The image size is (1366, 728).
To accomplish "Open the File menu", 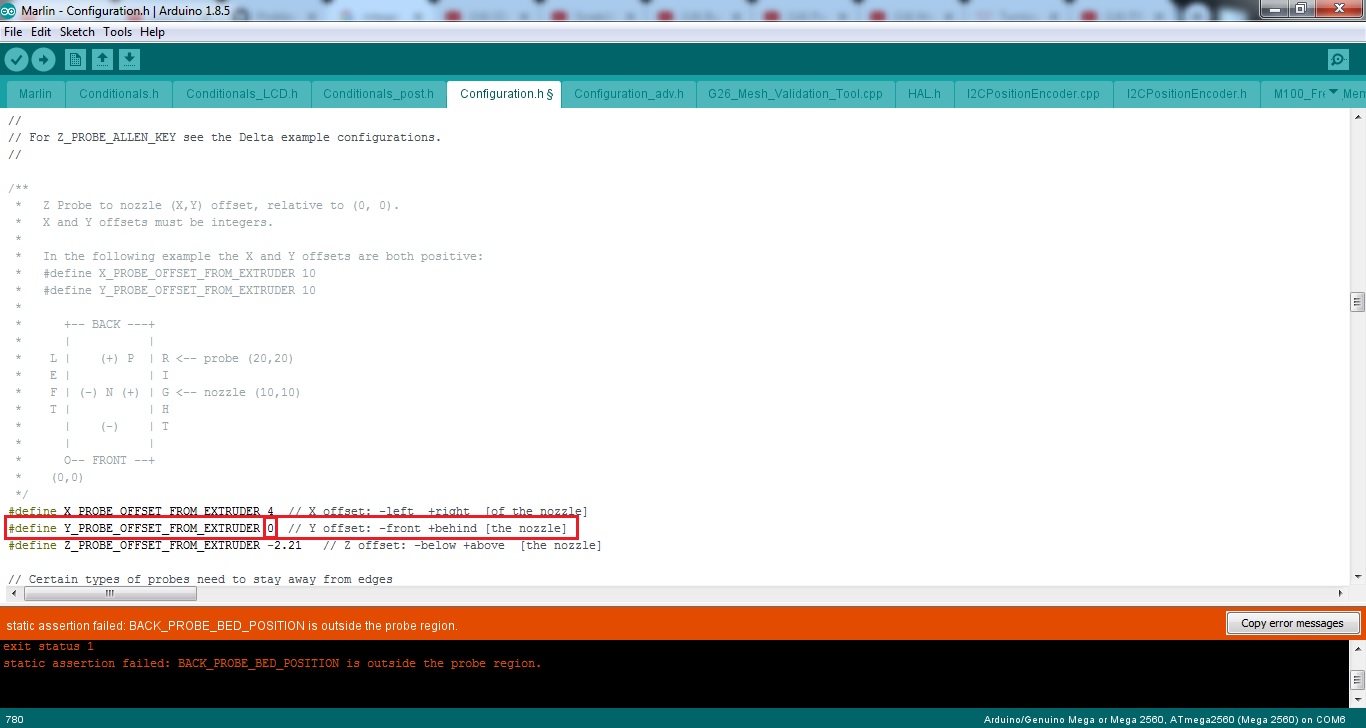I will 13,32.
